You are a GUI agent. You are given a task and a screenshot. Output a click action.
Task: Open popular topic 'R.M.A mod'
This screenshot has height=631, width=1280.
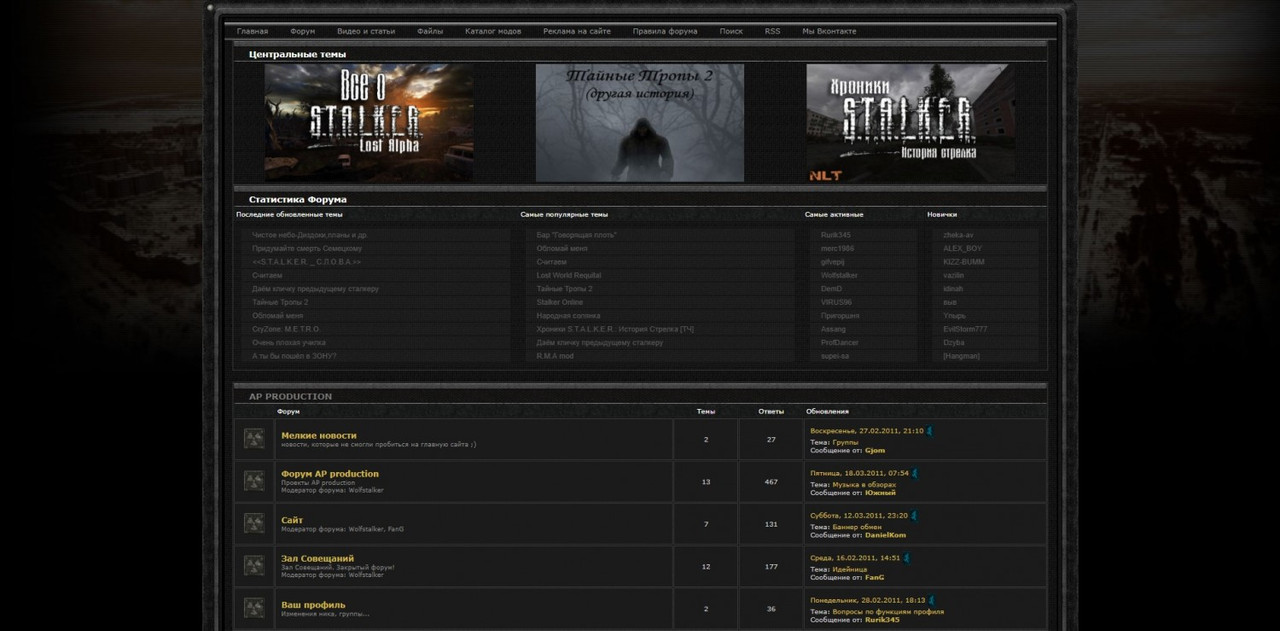555,356
